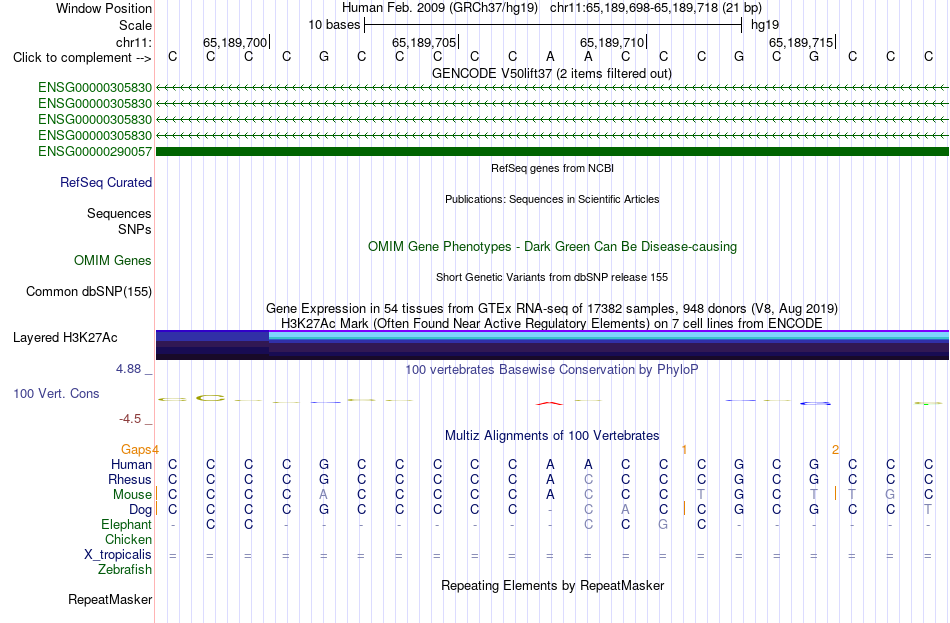Click position marker 65,189,715
The image size is (950, 623).
coord(801,42)
